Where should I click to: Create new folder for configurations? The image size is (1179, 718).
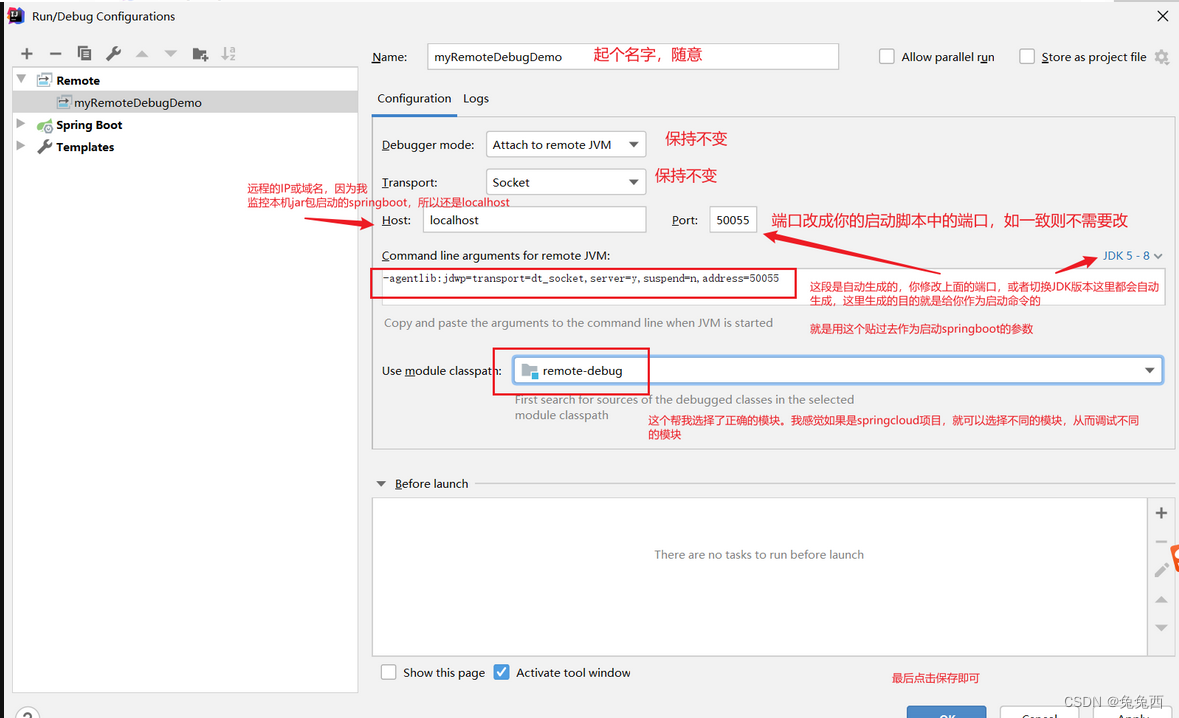click(200, 53)
